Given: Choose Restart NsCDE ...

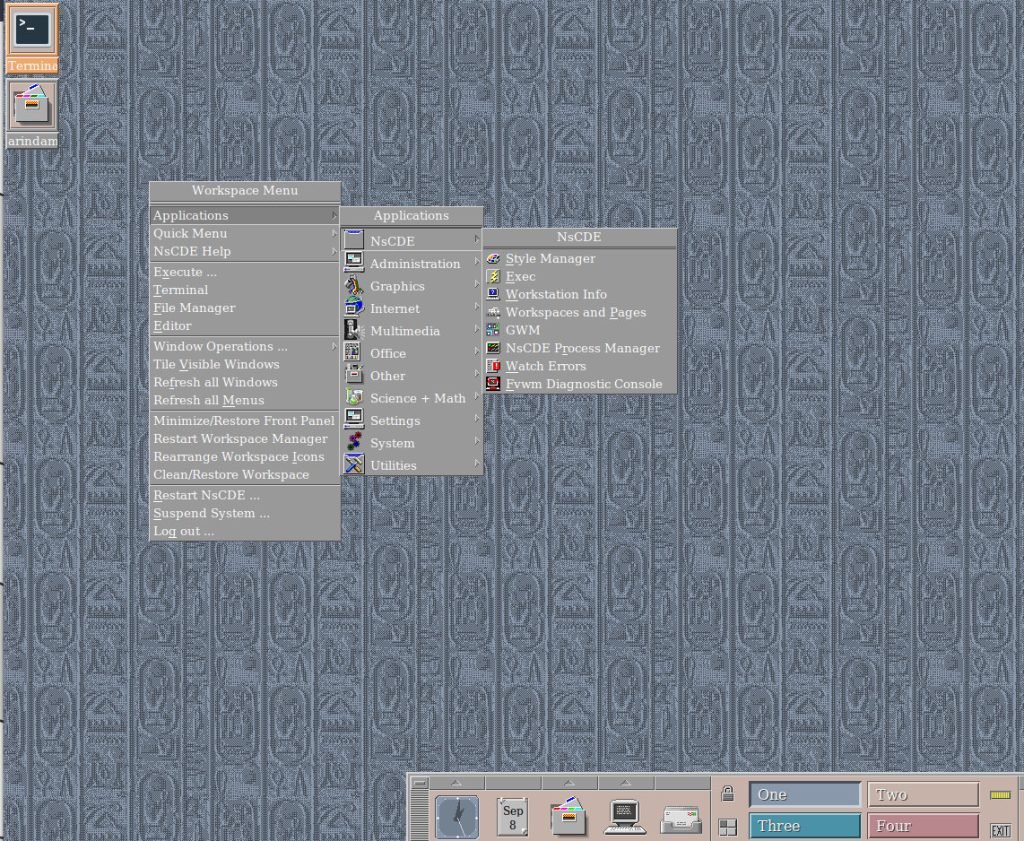Looking at the screenshot, I should point(245,496).
